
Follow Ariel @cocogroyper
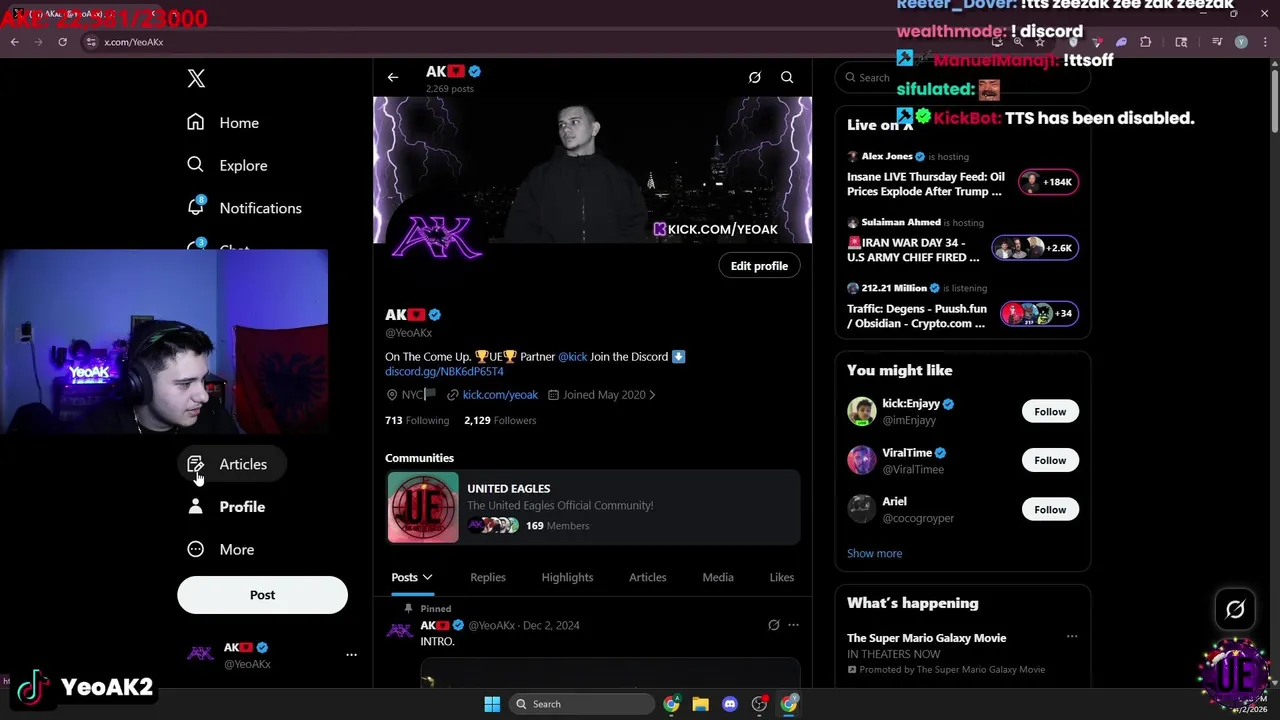click(1050, 509)
